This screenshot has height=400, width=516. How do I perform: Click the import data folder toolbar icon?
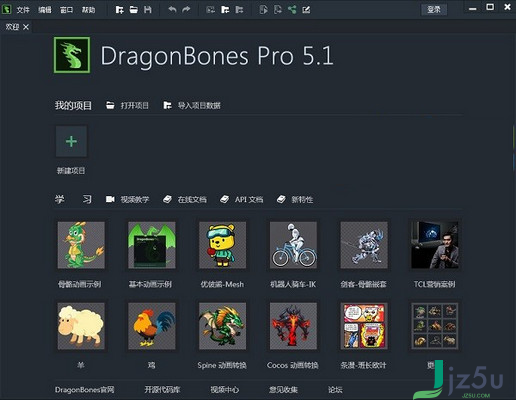point(225,10)
